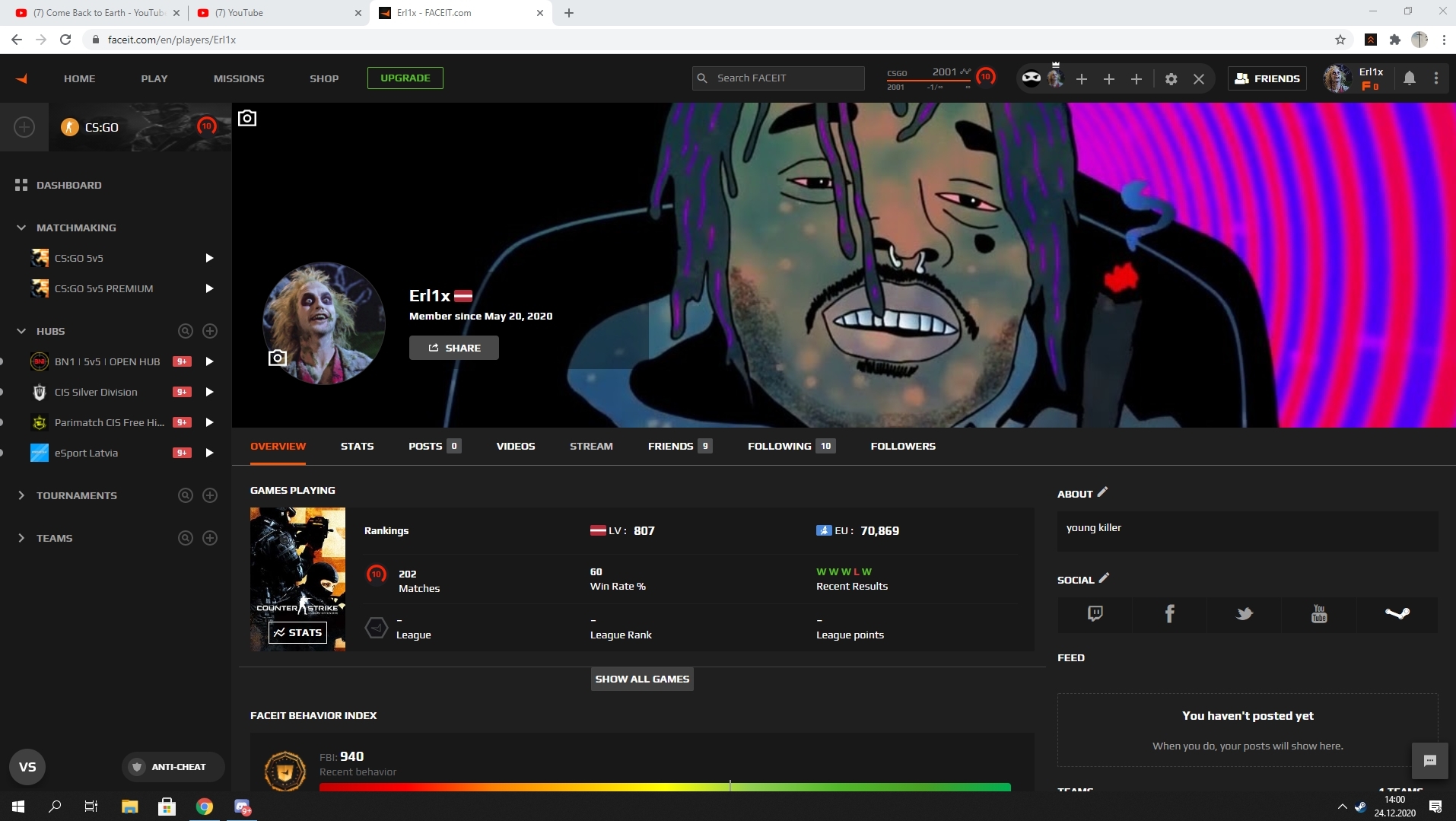Create a tournament plus icon
The image size is (1456, 821).
click(210, 495)
